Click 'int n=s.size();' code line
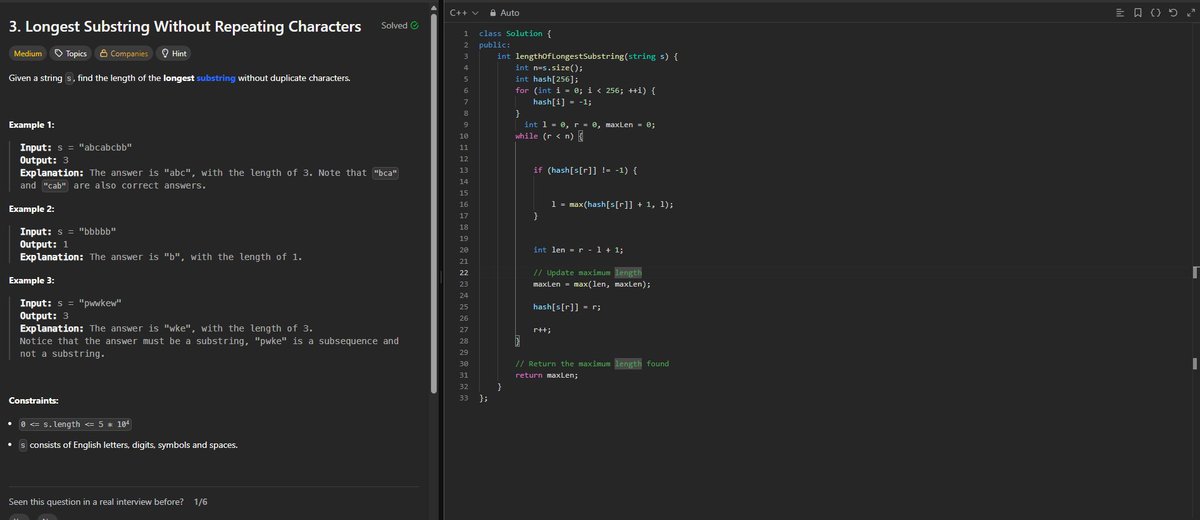Viewport: 1200px width, 520px height. pyautogui.click(x=549, y=67)
